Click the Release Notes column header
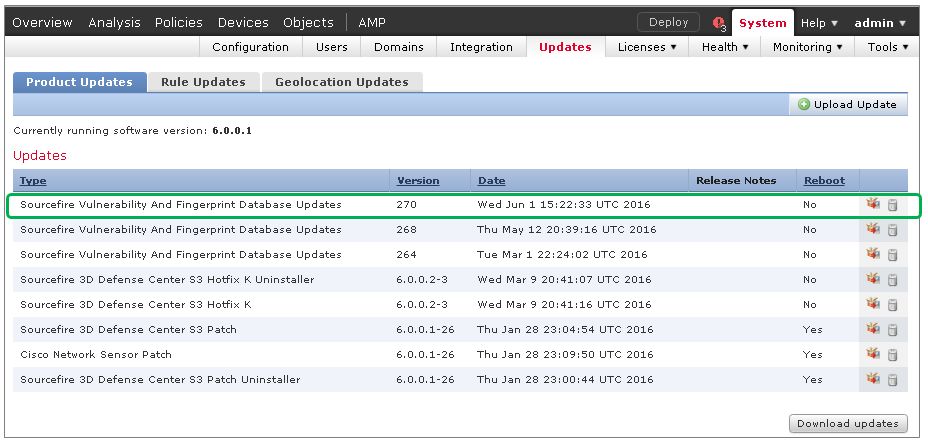The image size is (928, 441). [x=736, y=181]
